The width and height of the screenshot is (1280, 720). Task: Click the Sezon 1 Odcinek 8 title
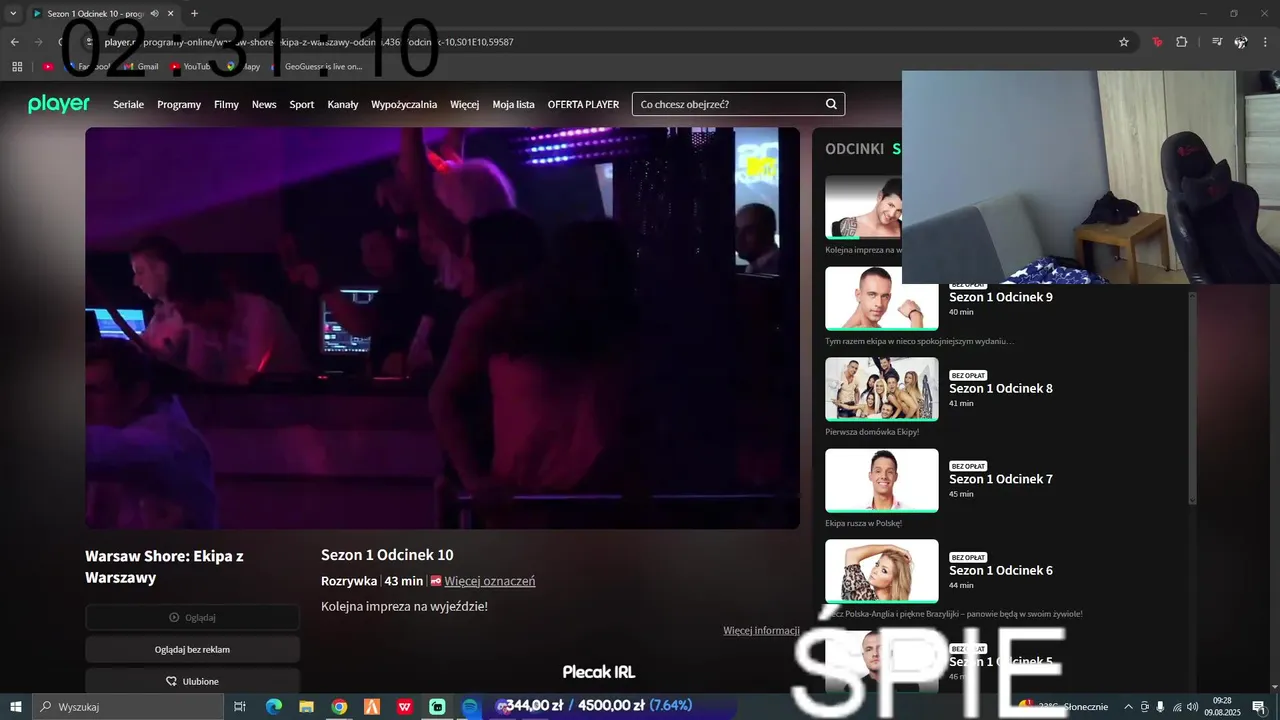pyautogui.click(x=1001, y=388)
